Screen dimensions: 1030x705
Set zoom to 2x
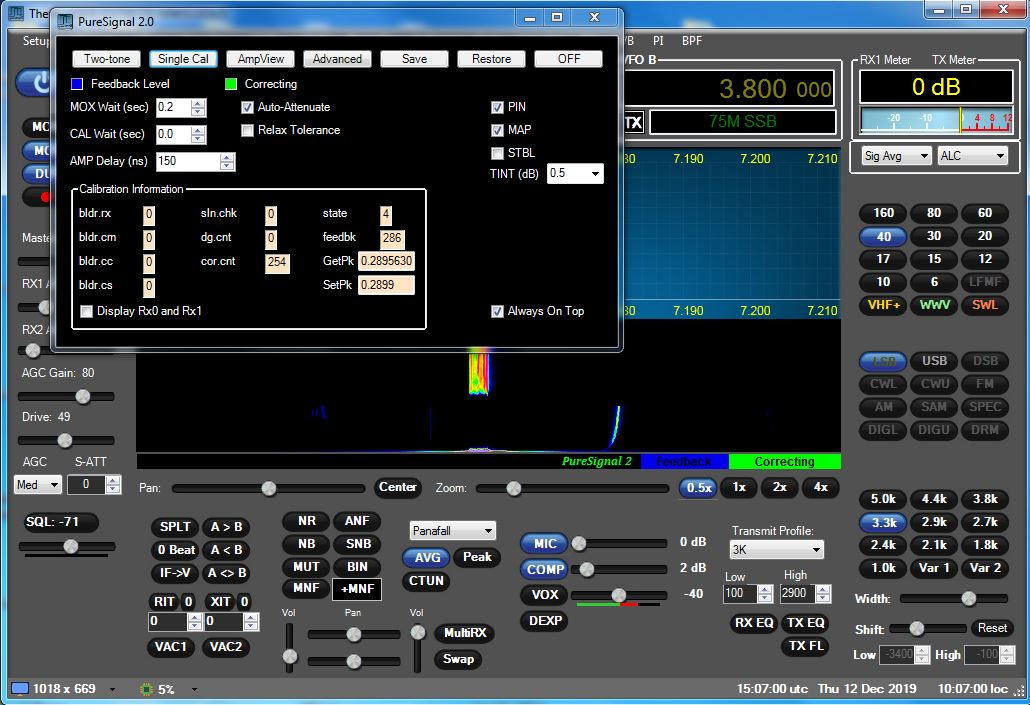[x=780, y=488]
